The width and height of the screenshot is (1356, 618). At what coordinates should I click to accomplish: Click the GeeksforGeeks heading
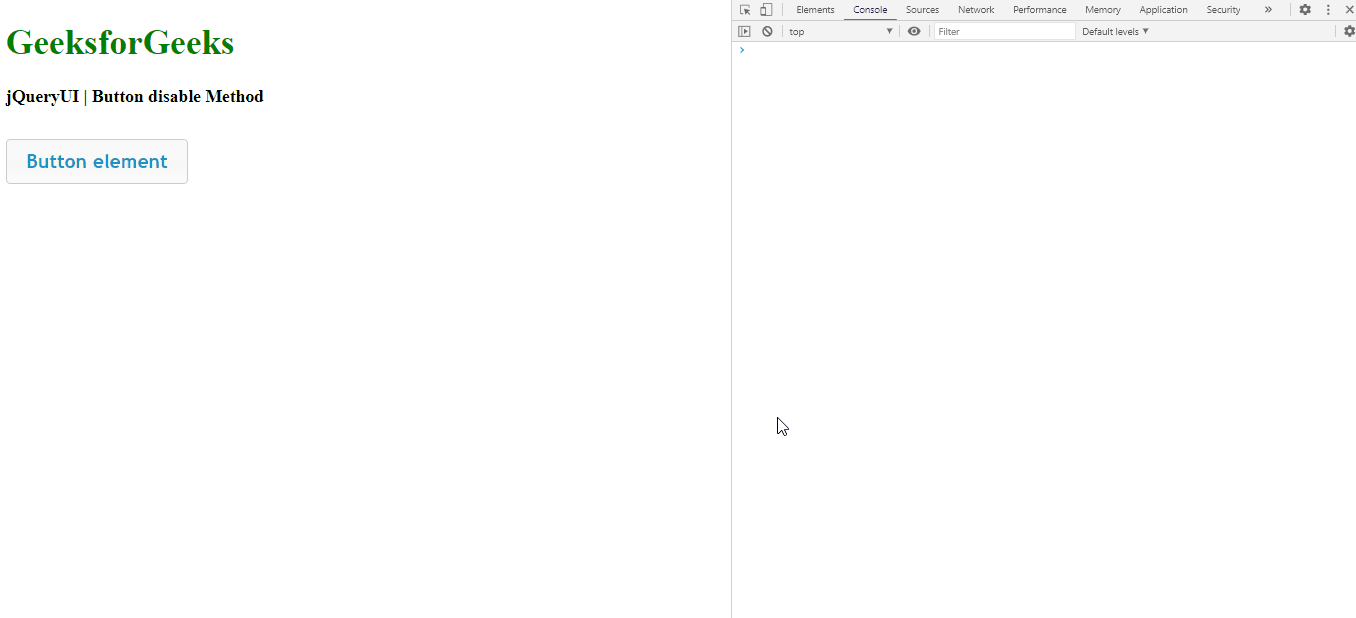click(x=120, y=43)
